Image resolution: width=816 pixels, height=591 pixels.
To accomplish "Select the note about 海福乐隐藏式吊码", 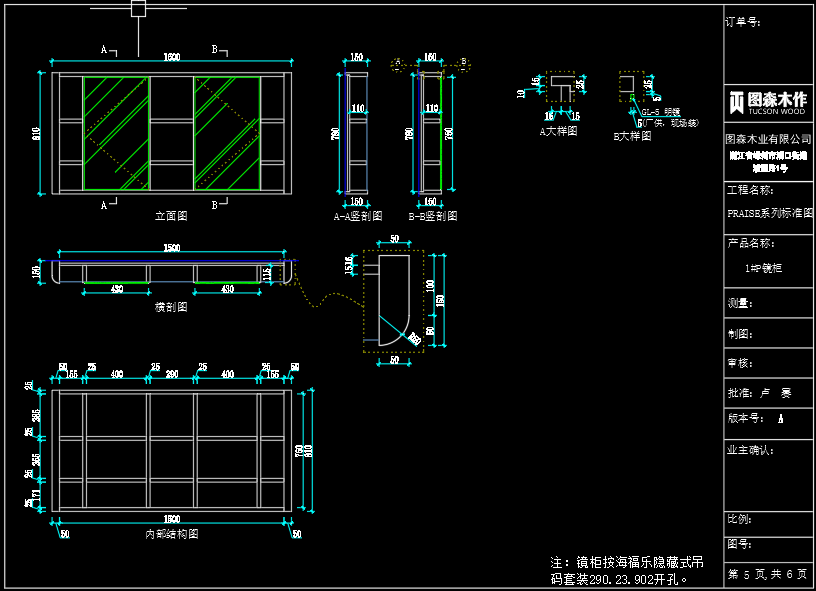I will tap(627, 571).
